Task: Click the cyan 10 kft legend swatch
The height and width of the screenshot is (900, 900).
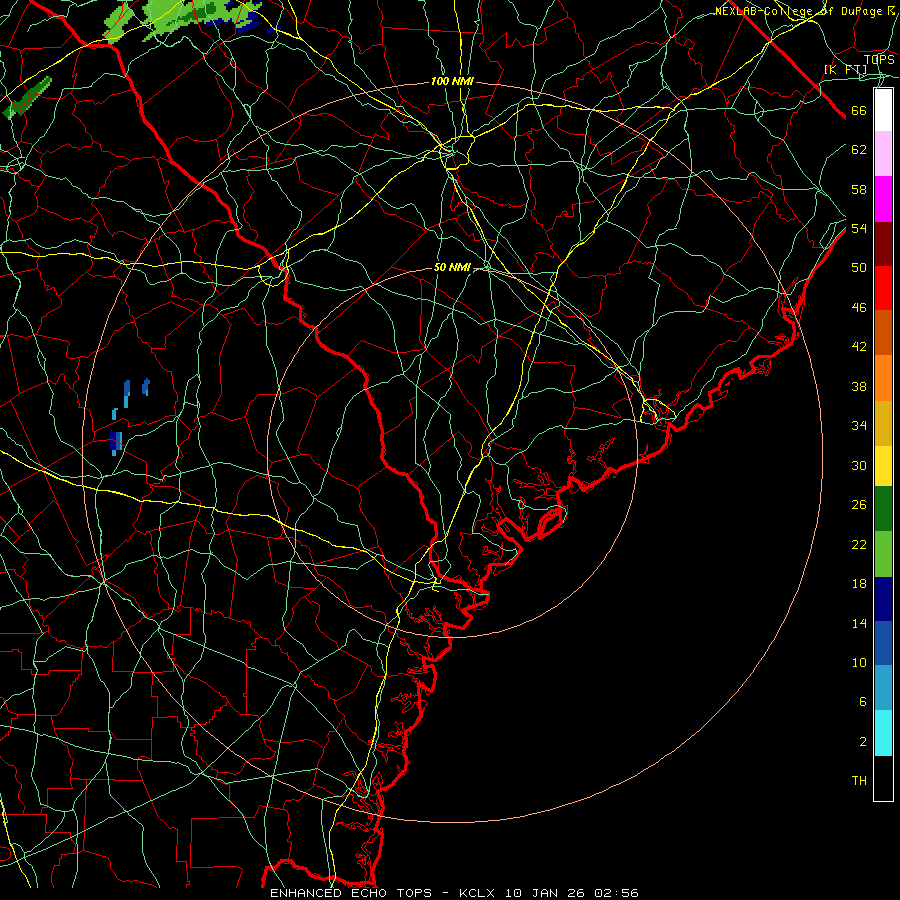Action: [883, 733]
